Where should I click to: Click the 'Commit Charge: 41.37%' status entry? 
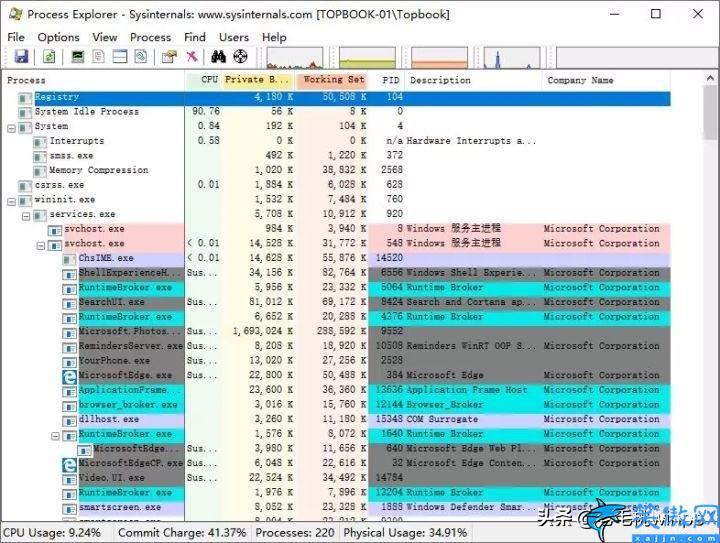tap(182, 532)
